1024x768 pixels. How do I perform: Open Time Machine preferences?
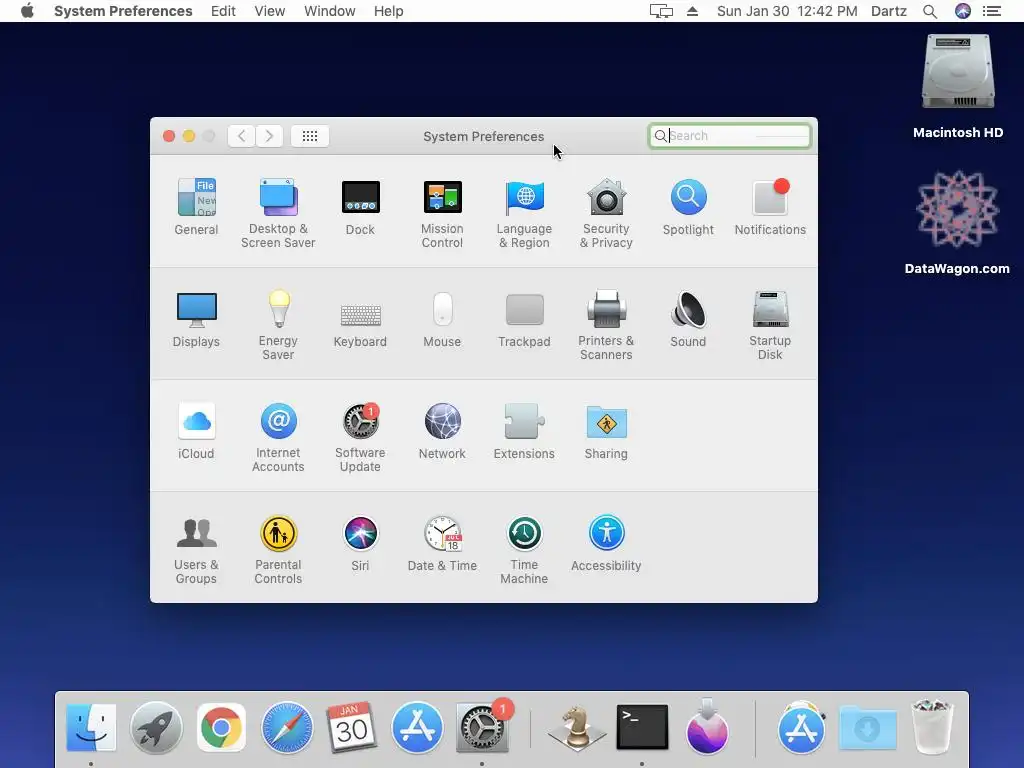point(524,550)
